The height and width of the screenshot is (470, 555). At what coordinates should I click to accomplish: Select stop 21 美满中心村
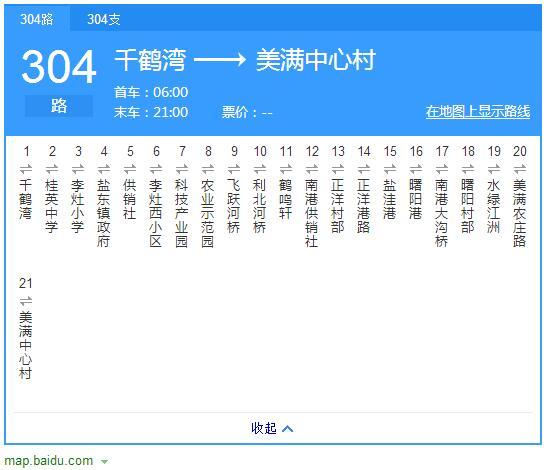pyautogui.click(x=26, y=345)
